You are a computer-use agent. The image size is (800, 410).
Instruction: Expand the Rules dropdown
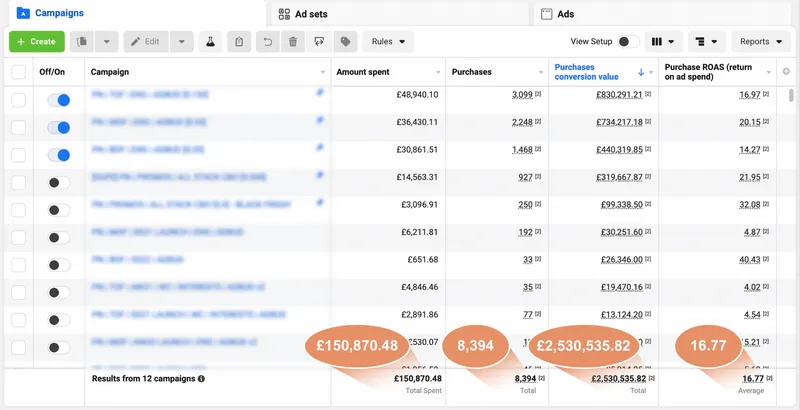[x=387, y=42]
